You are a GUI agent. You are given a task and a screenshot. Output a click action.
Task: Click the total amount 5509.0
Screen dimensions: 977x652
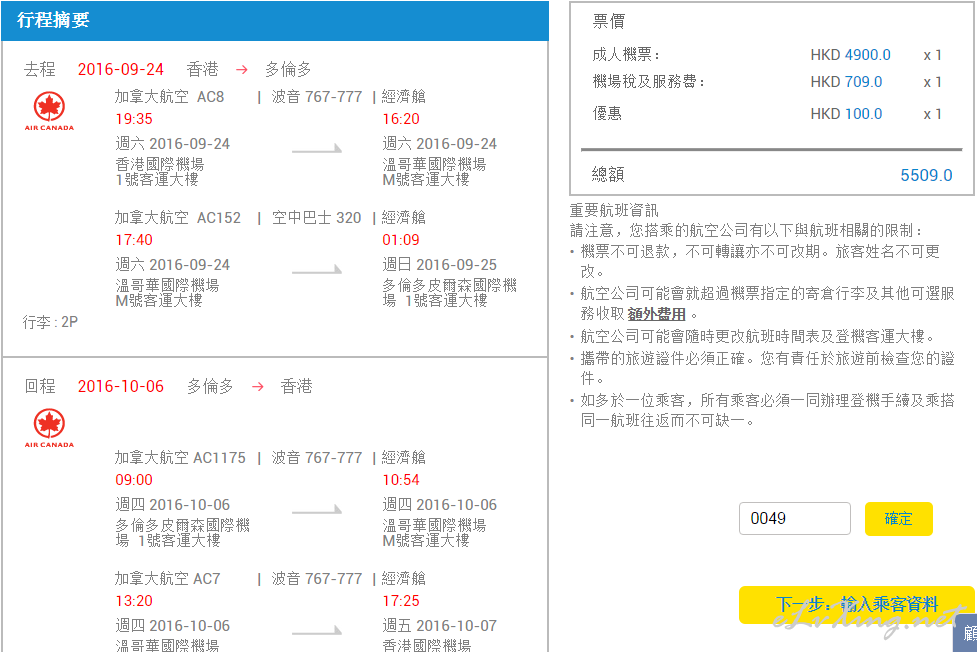point(926,175)
